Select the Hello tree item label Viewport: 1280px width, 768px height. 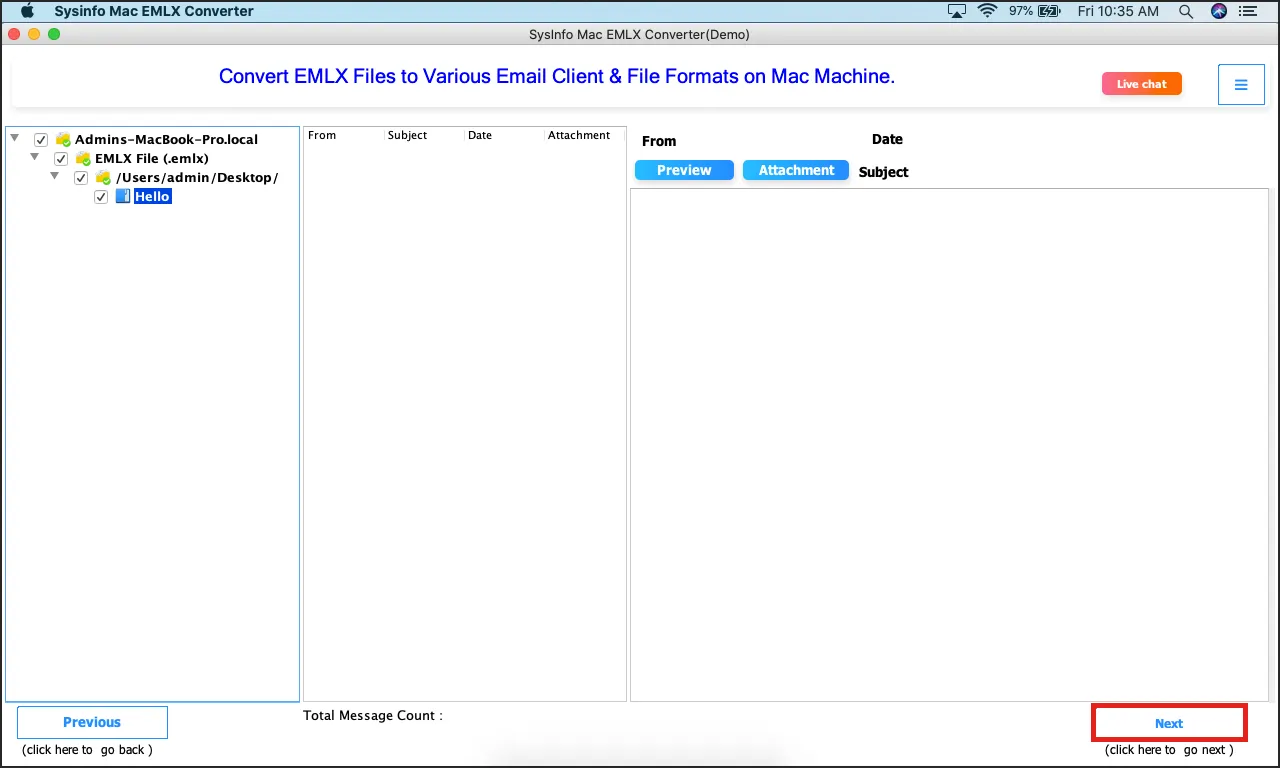(x=153, y=197)
